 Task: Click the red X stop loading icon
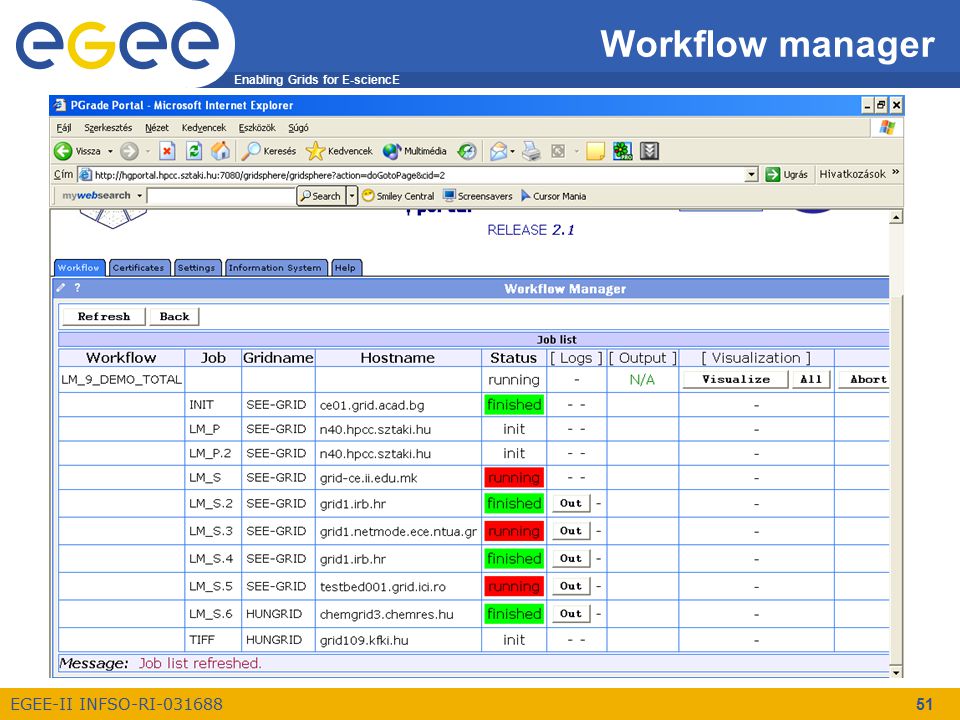point(167,151)
